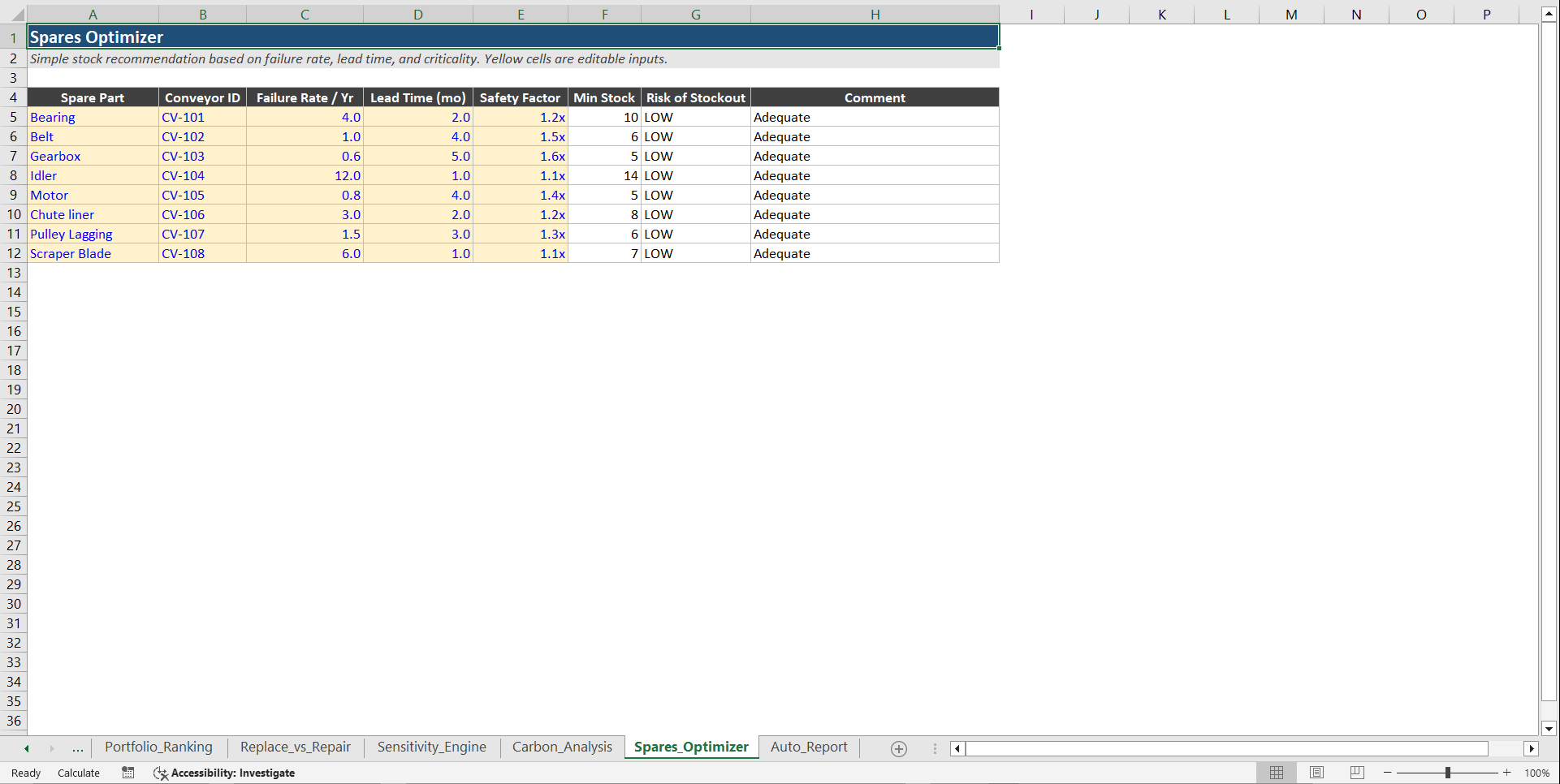Select the CV-104 conveyor cell
This screenshot has width=1560, height=784.
pyautogui.click(x=202, y=175)
